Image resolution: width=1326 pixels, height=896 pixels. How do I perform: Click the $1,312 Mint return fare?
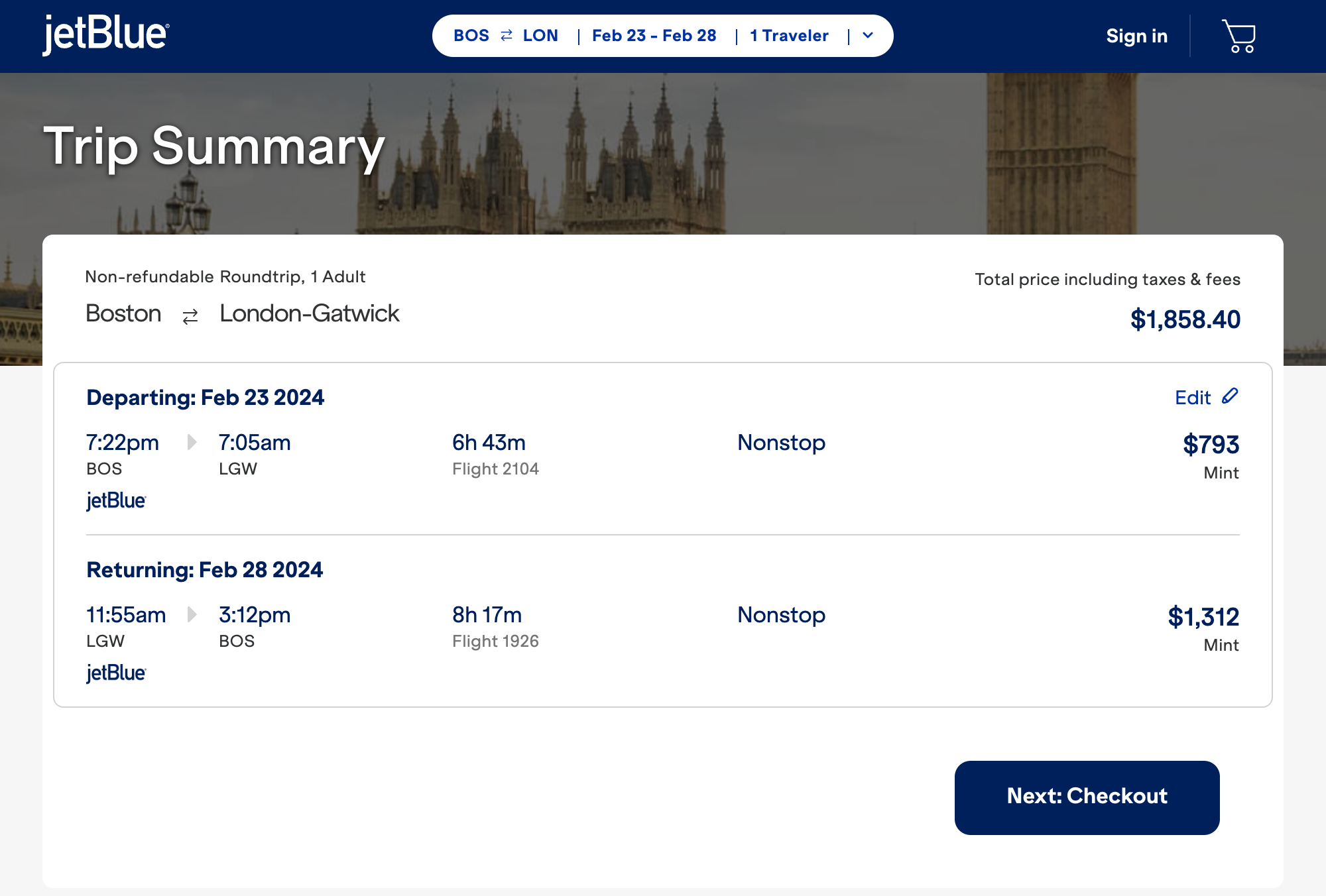[x=1203, y=617]
